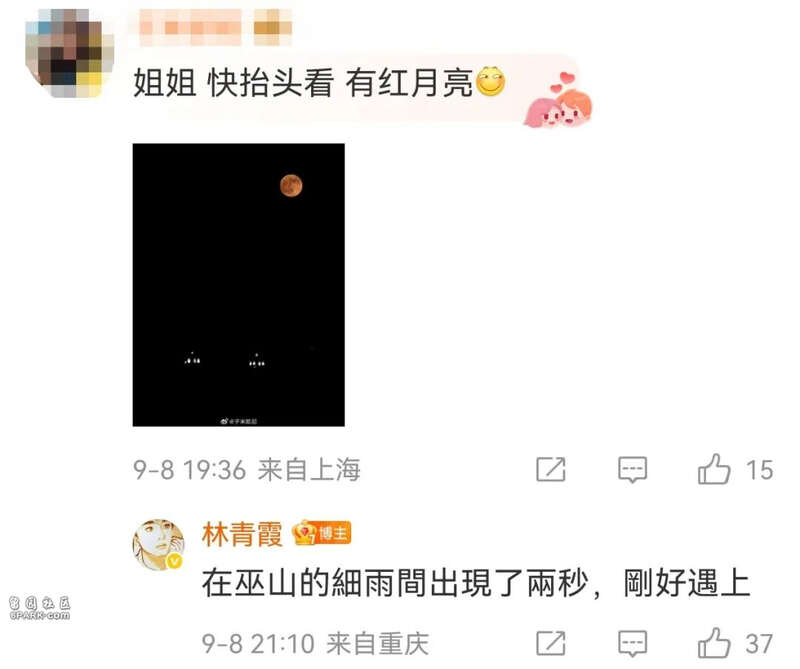Select the comment text 姐姐 快抬头看
This screenshot has height=669, width=800.
[233, 83]
